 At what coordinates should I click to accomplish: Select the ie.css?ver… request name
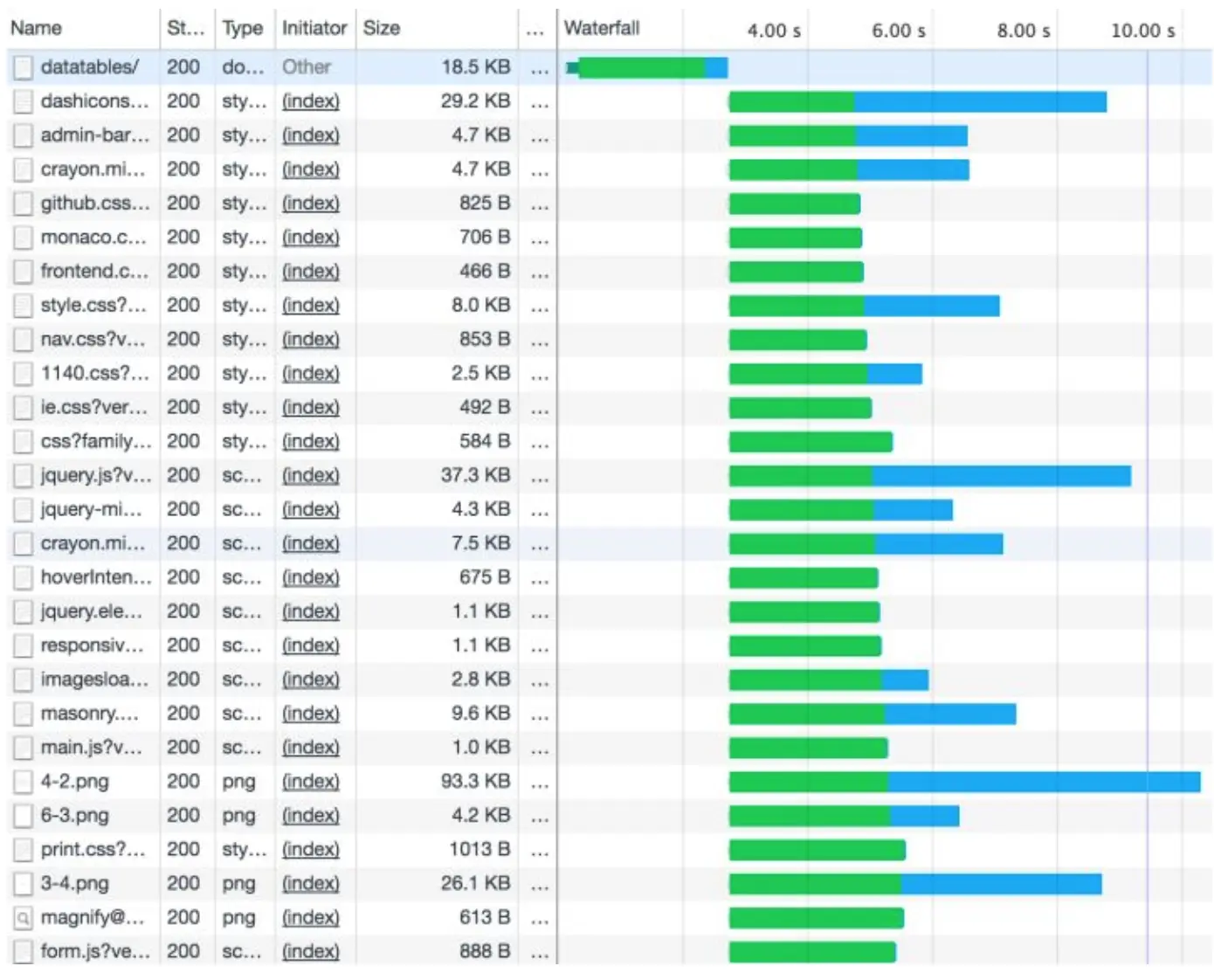coord(94,408)
